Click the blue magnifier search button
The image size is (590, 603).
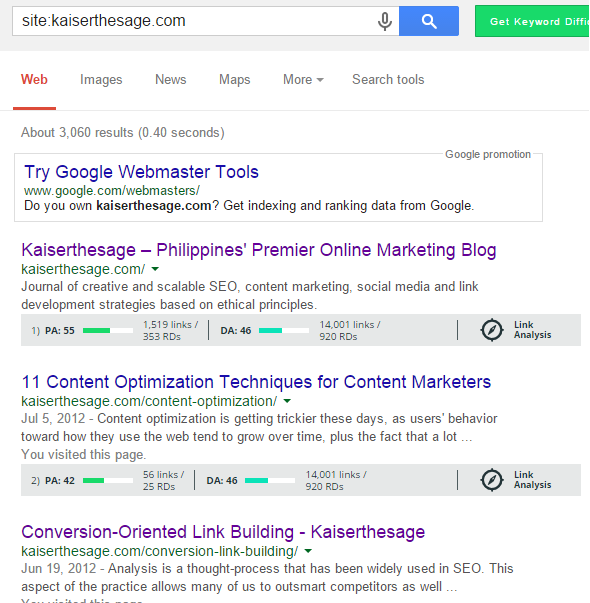tap(429, 21)
